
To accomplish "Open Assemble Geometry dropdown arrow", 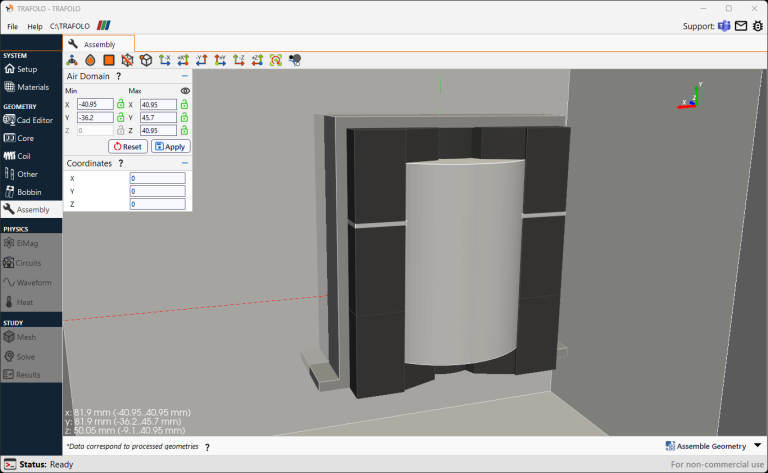I will coord(757,446).
